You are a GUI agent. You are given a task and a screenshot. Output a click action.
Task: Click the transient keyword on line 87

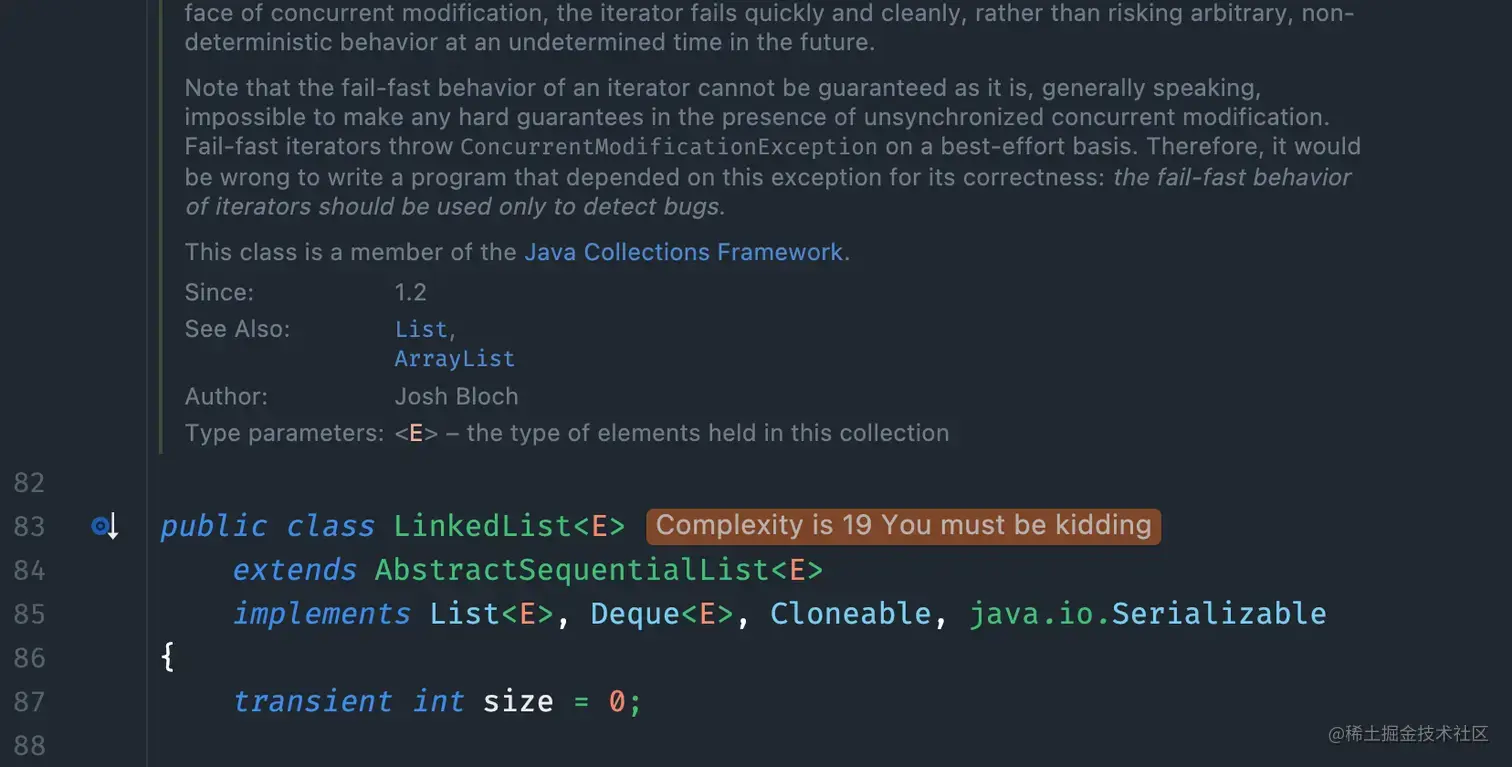[312, 701]
